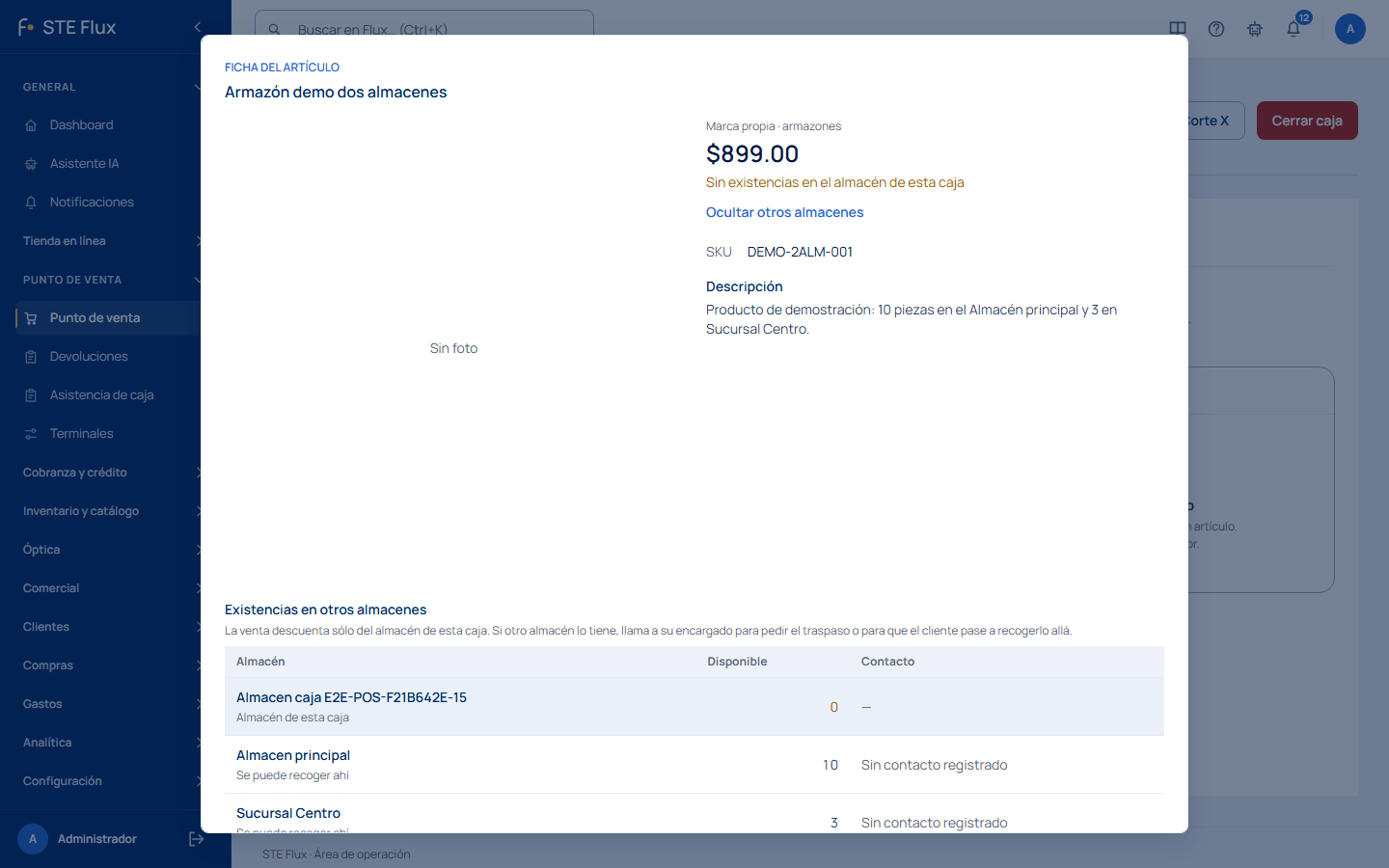The image size is (1389, 868).
Task: Click the search magnifier icon
Action: click(x=275, y=30)
